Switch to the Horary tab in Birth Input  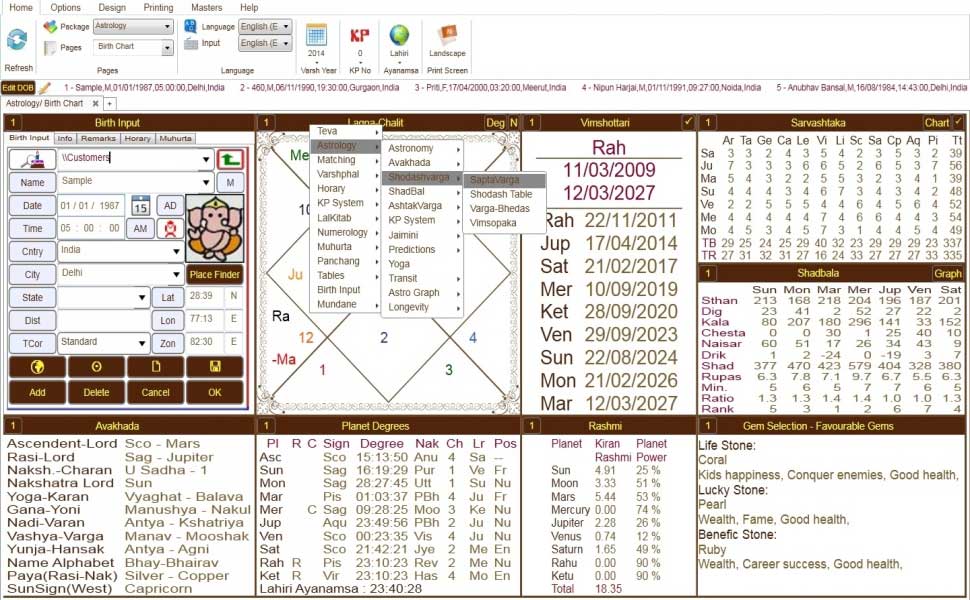[137, 139]
